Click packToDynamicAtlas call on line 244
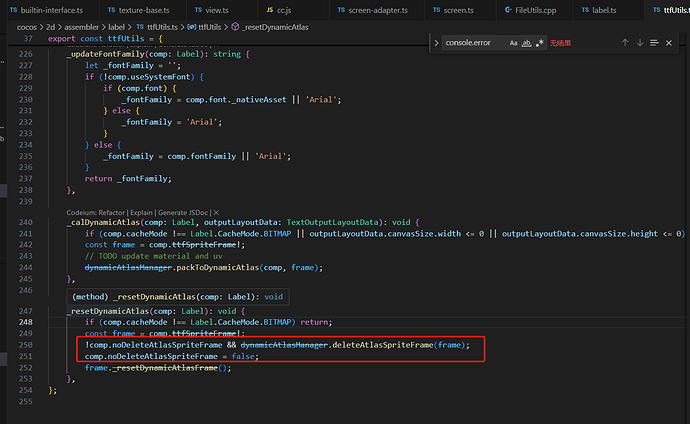Viewport: 690px width, 424px height. 218,267
